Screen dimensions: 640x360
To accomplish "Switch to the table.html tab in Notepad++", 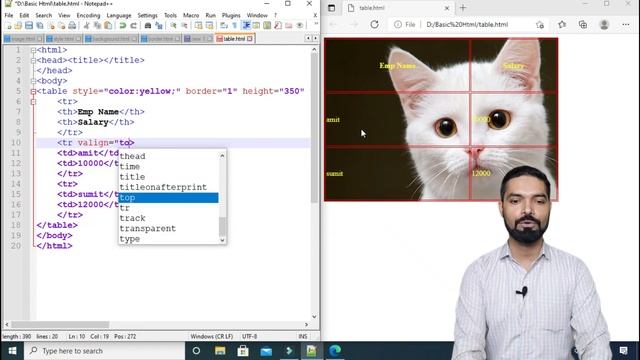I will coord(234,39).
